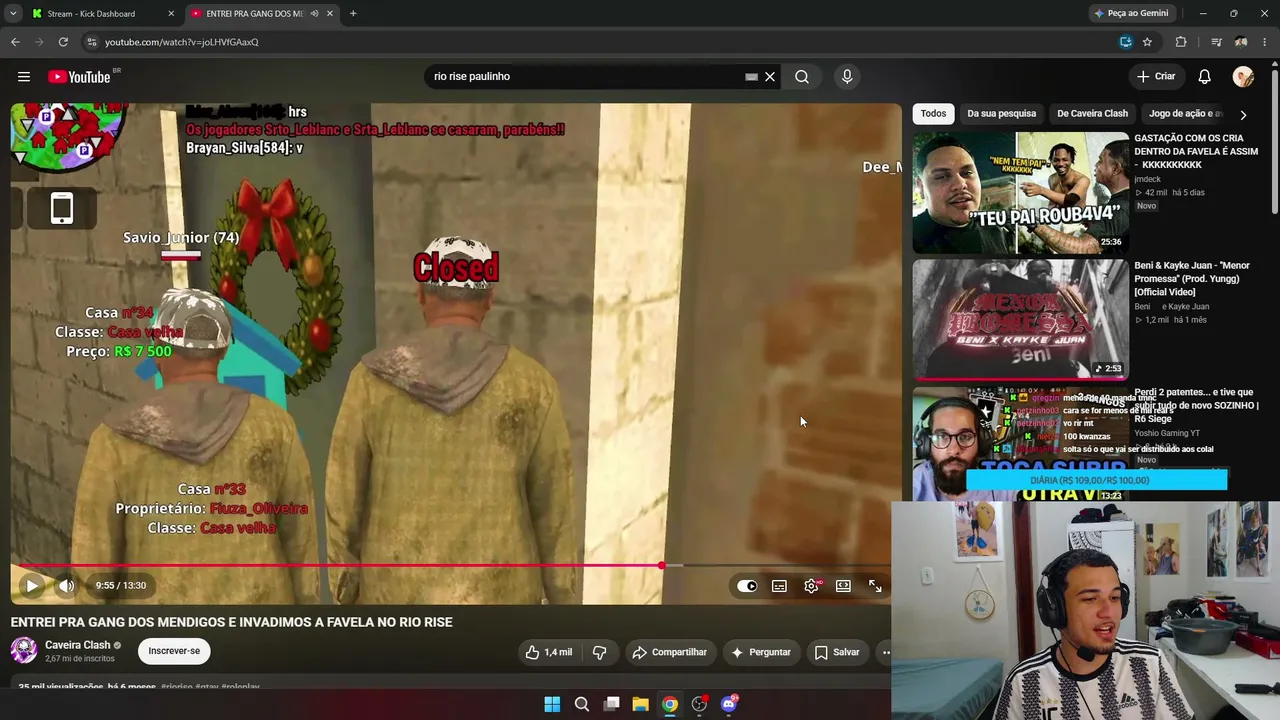Bookmark this page with the star
This screenshot has width=1280, height=720.
[1147, 42]
